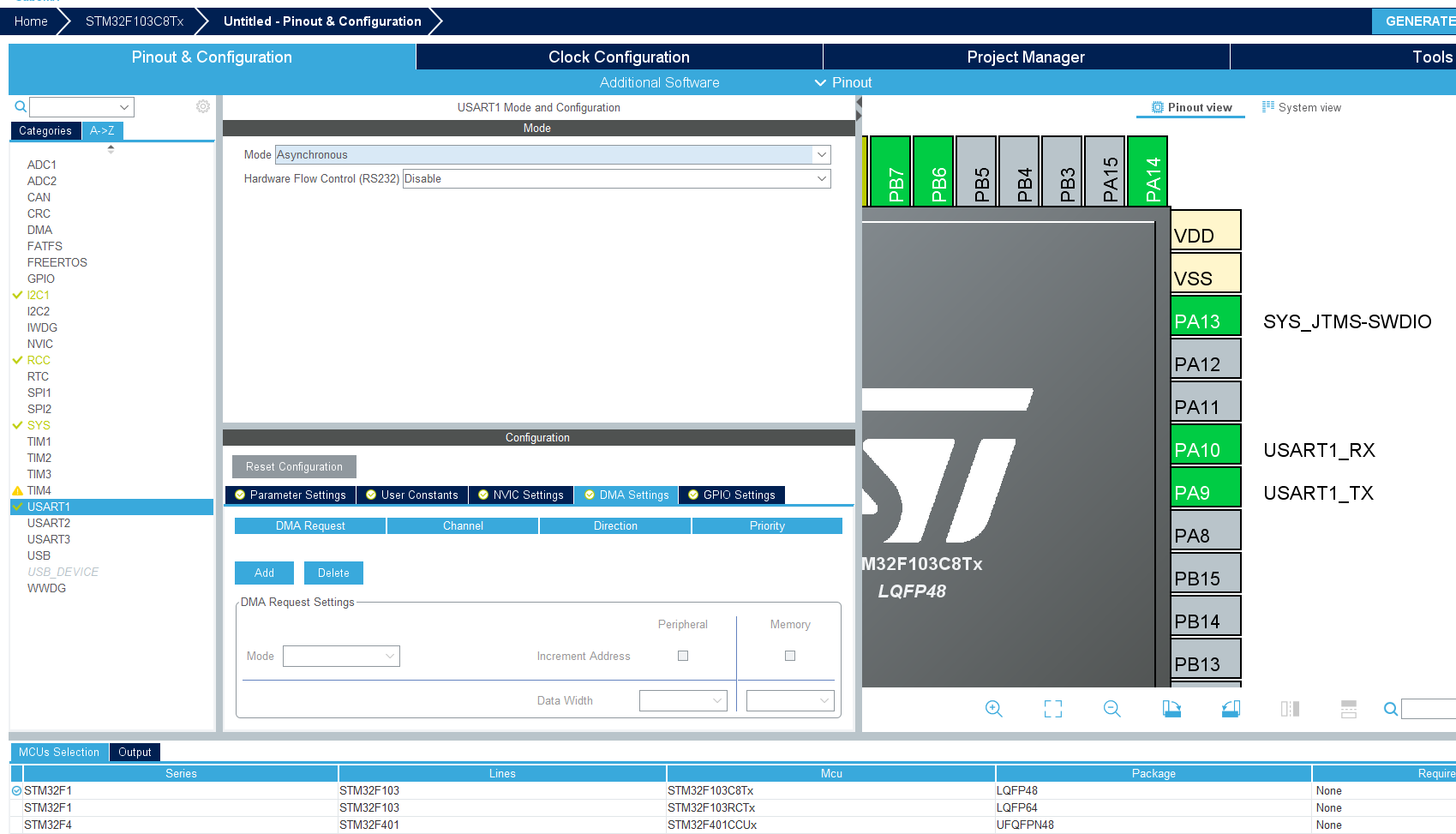Click the PA14 pin at top
This screenshot has height=834, width=1456.
pyautogui.click(x=1147, y=171)
